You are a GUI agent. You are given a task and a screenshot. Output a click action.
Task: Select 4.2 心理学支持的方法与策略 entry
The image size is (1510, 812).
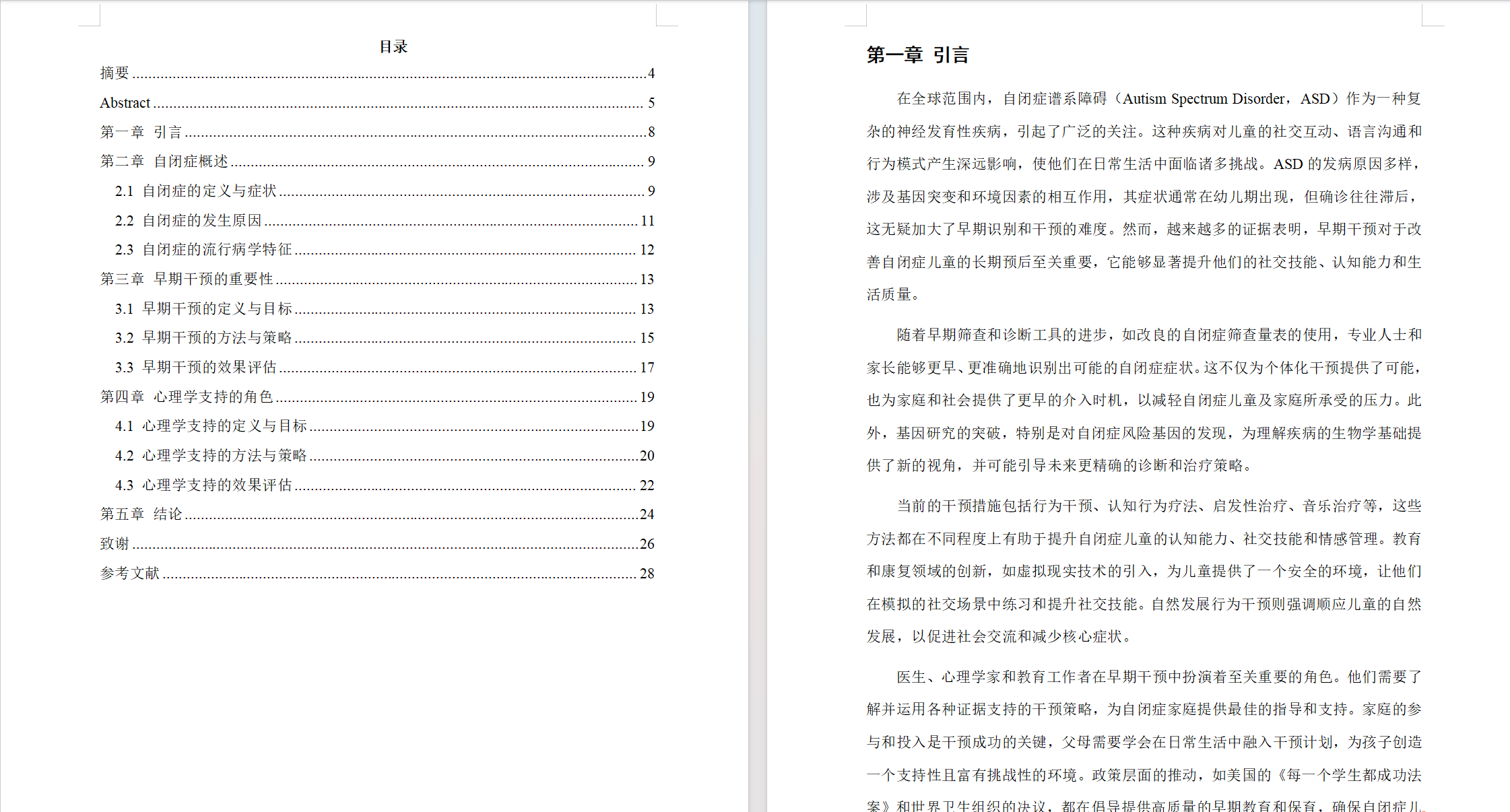pos(210,456)
